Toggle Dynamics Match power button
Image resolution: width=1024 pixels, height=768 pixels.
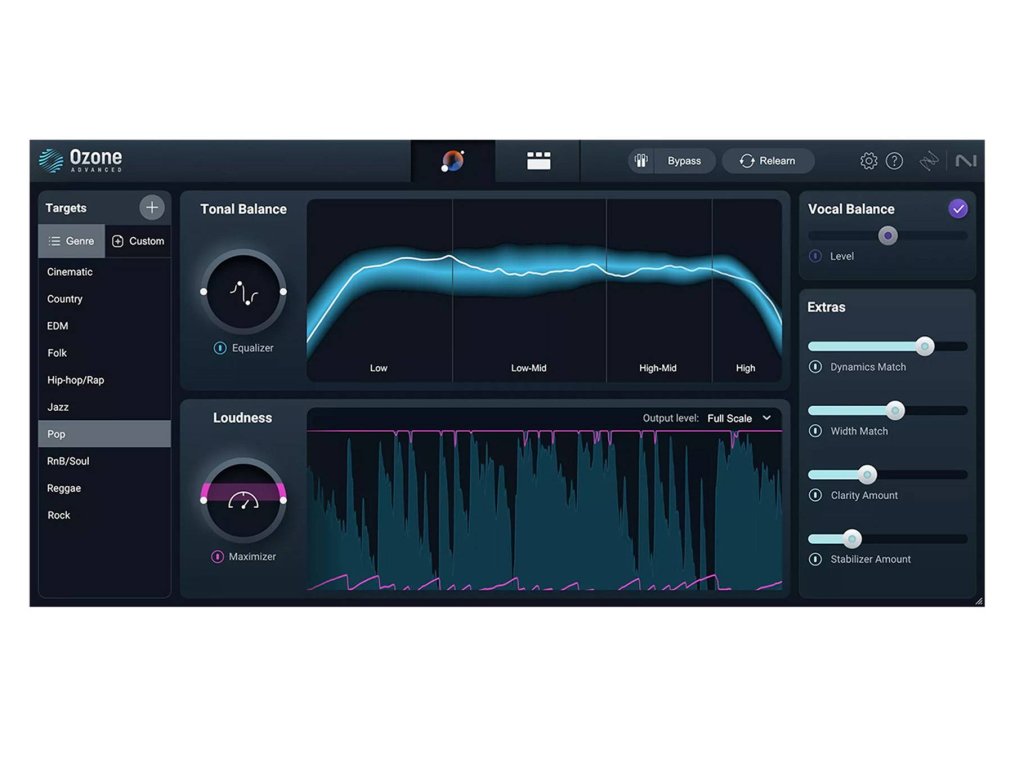tap(815, 367)
